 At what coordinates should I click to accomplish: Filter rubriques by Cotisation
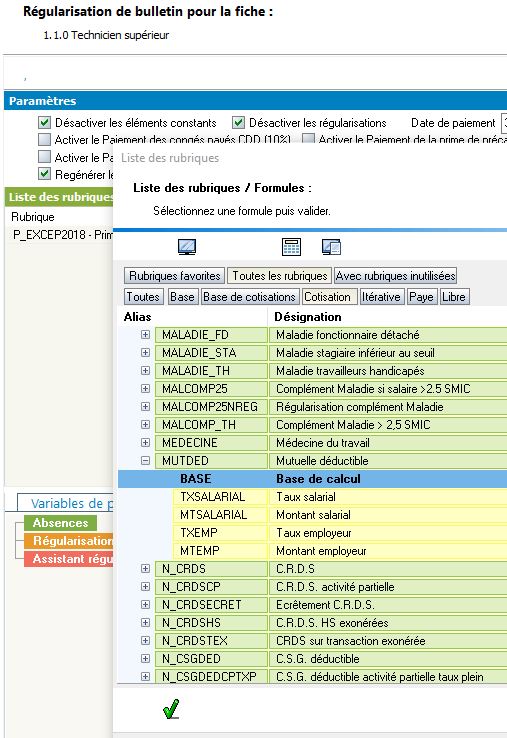point(329,297)
